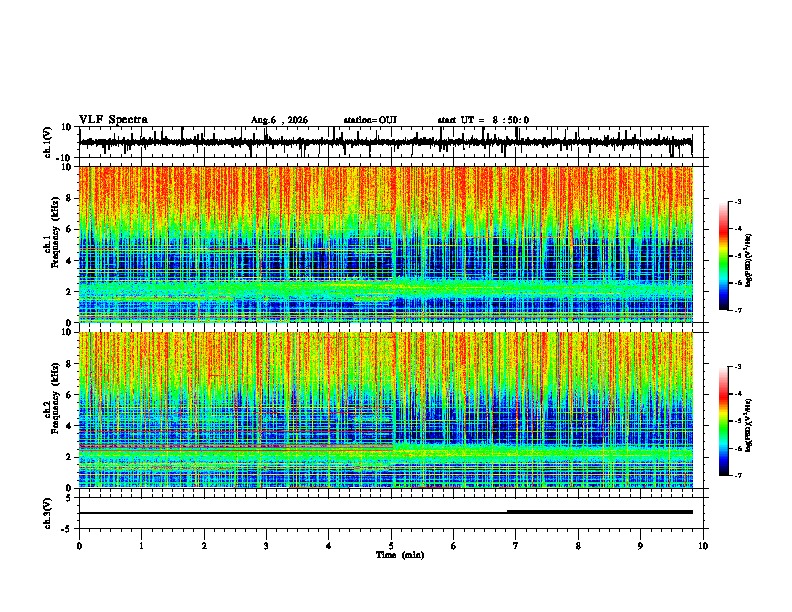Screen dimensions: 792x612
Task: Click the "8" kHz tick of ch.1 spectrogram
Action: (x=69, y=198)
